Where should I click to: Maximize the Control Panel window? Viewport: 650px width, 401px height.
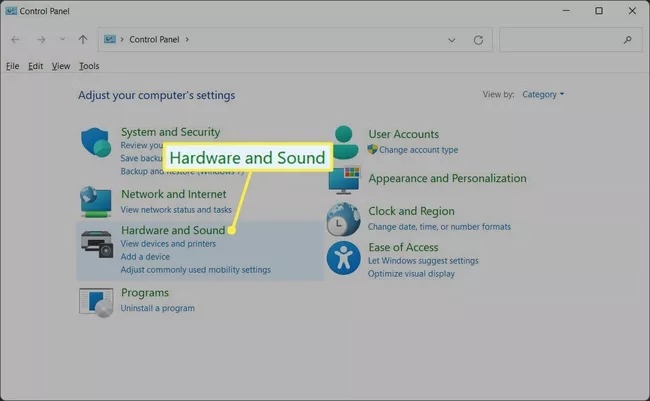pyautogui.click(x=599, y=11)
